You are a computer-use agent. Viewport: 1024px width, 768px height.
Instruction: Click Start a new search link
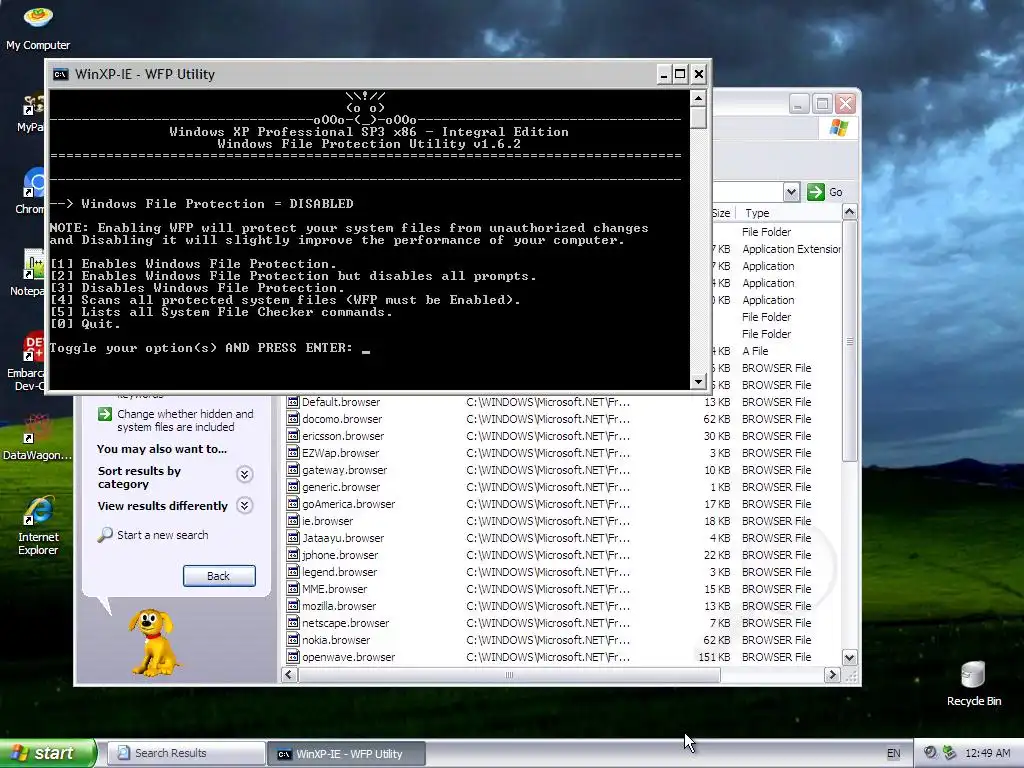(x=163, y=535)
